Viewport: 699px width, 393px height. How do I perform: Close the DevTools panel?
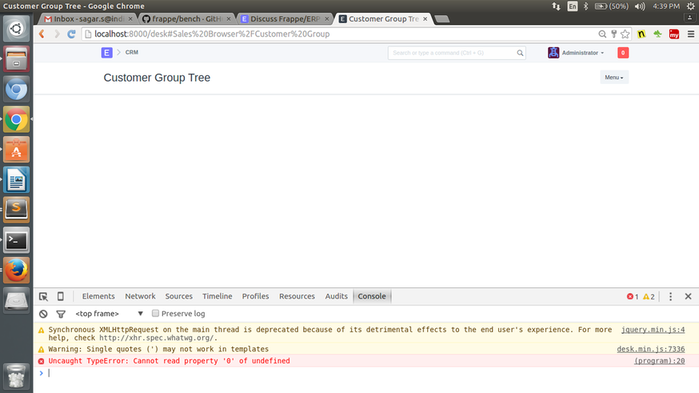point(688,296)
